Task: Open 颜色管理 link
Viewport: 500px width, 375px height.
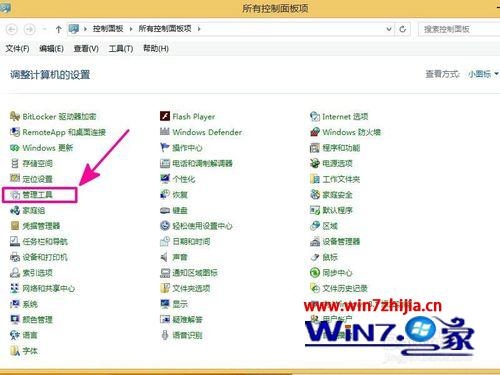Action: [x=37, y=320]
